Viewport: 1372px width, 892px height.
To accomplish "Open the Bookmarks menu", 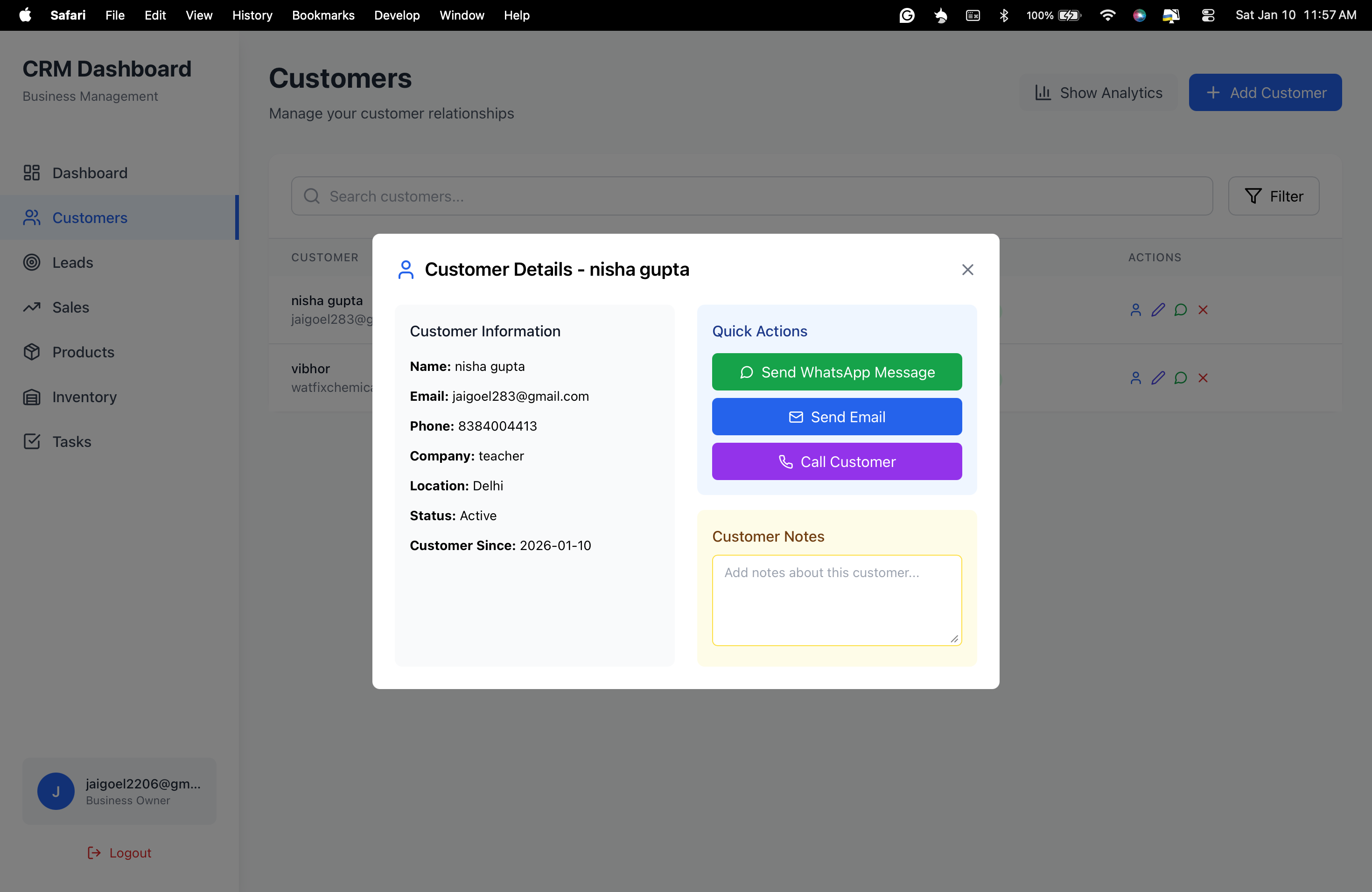I will [x=323, y=15].
